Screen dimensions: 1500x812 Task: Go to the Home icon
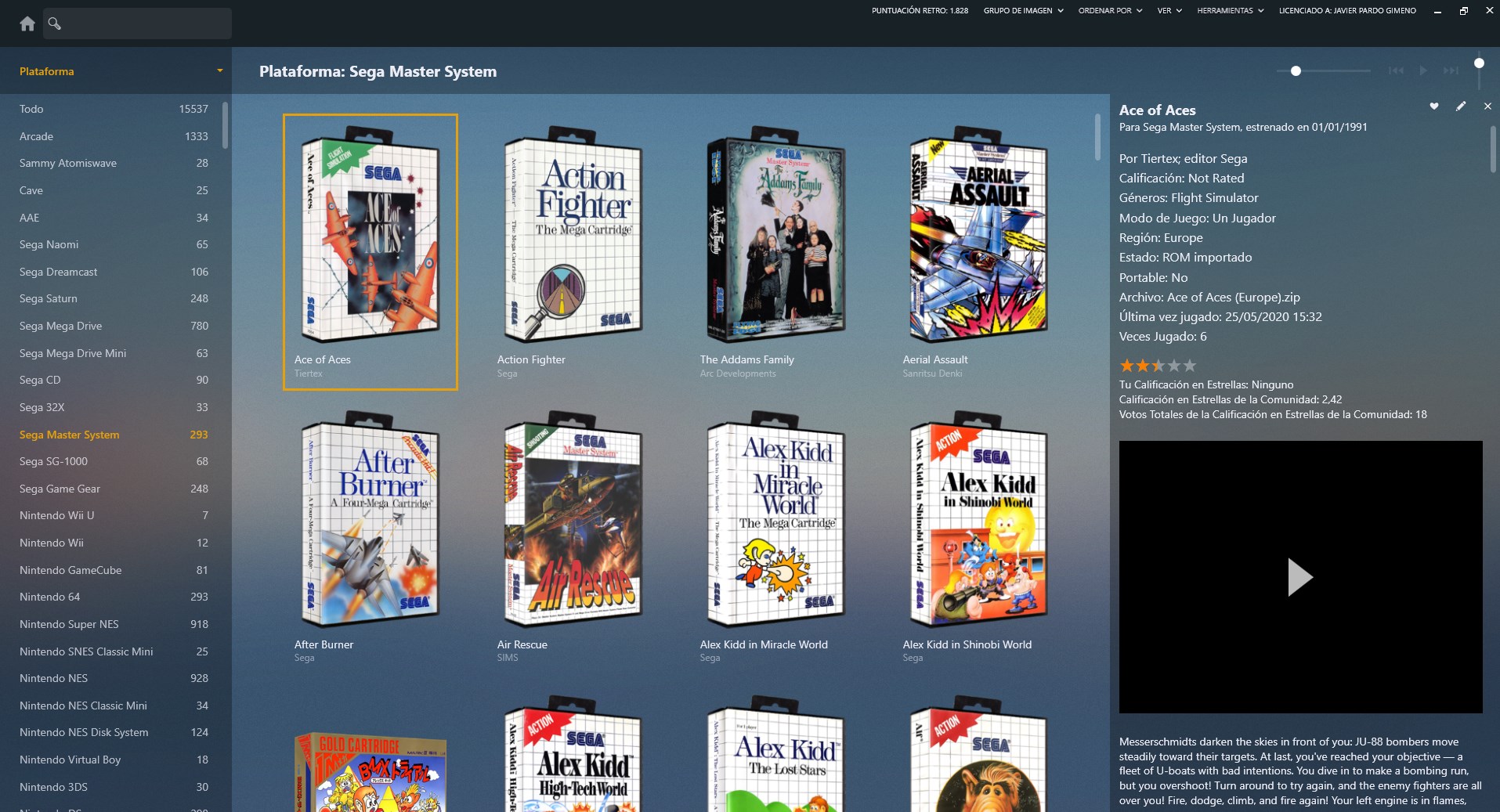point(27,23)
